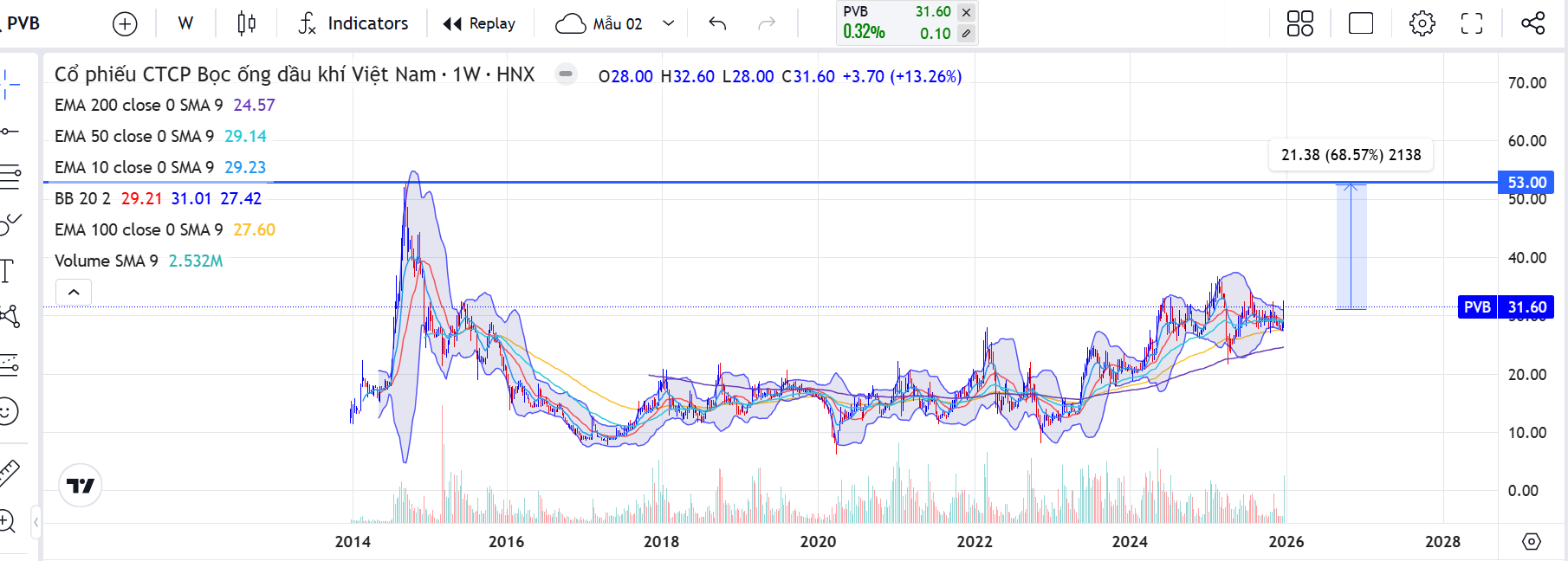Viewport: 1568px width, 561px height.
Task: Select the brush and shapes tool
Action: tap(10, 224)
